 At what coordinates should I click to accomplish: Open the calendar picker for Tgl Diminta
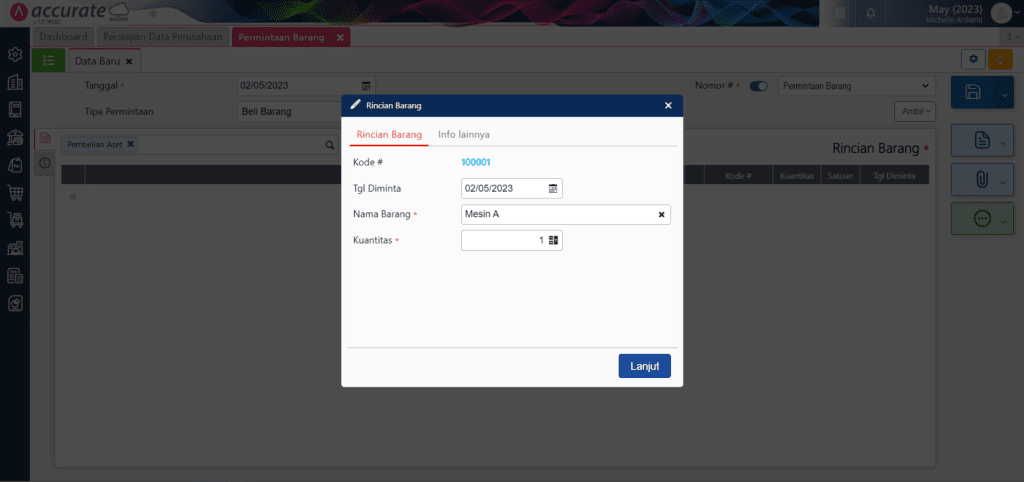tap(553, 188)
